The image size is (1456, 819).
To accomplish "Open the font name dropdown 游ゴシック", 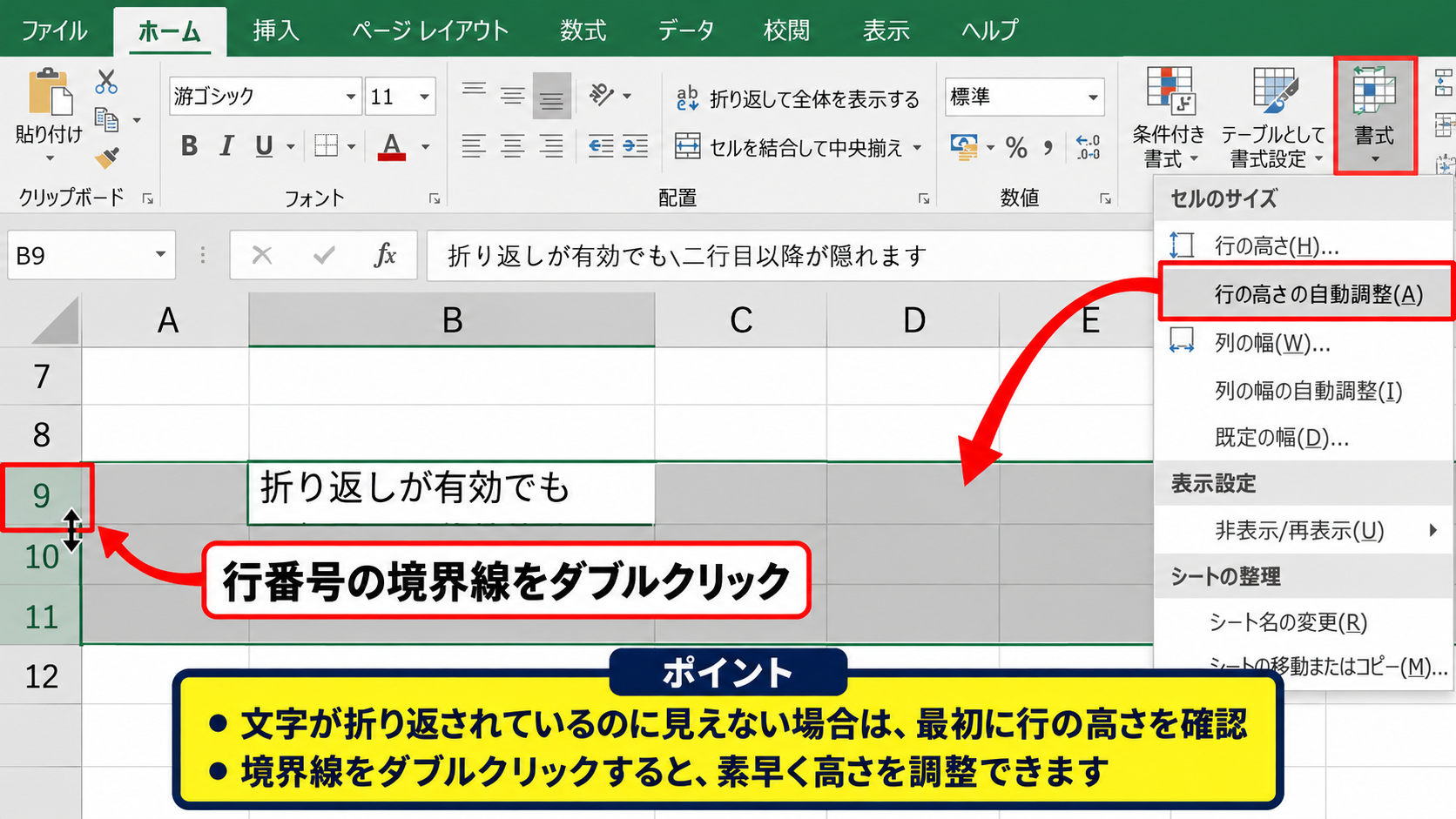I will (351, 97).
